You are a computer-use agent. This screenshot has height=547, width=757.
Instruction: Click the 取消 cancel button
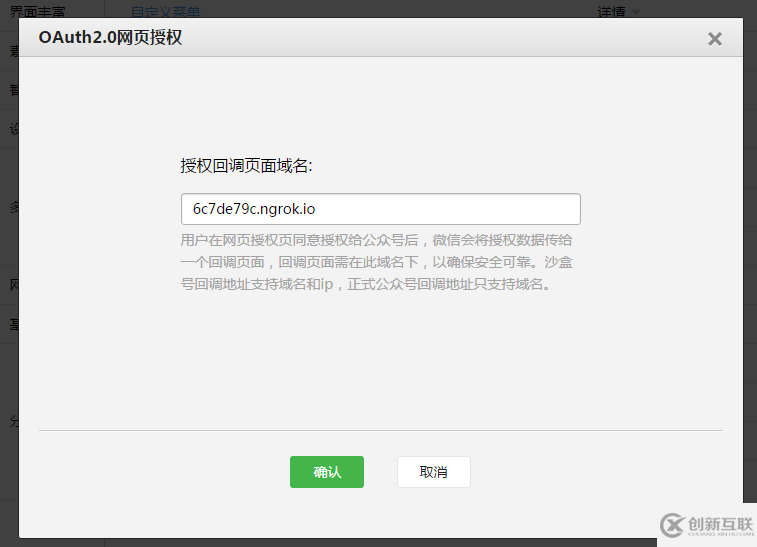434,472
